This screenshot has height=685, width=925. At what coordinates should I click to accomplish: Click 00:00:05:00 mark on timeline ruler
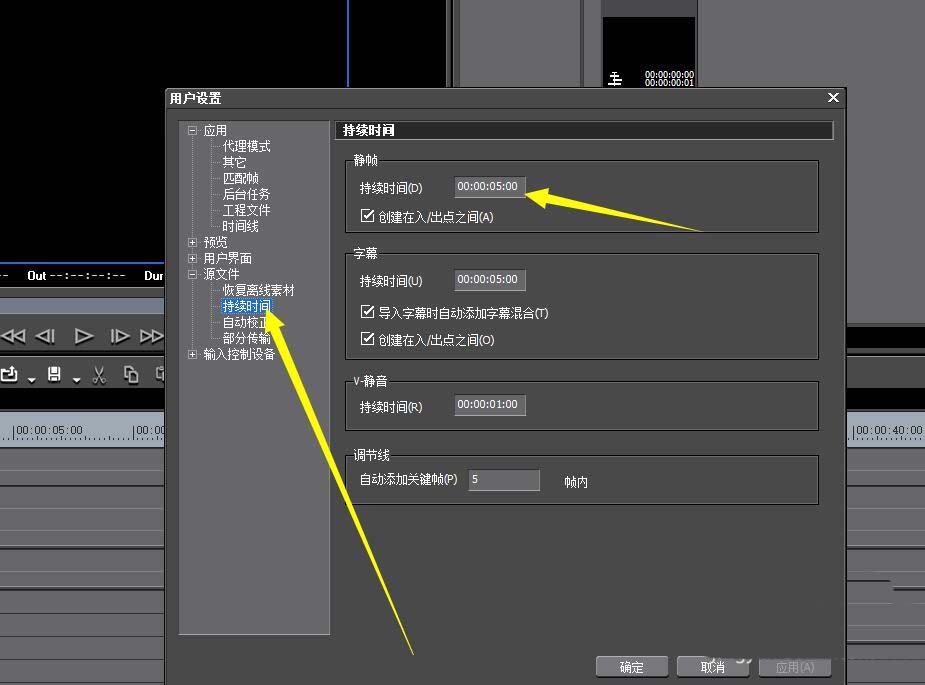49,431
